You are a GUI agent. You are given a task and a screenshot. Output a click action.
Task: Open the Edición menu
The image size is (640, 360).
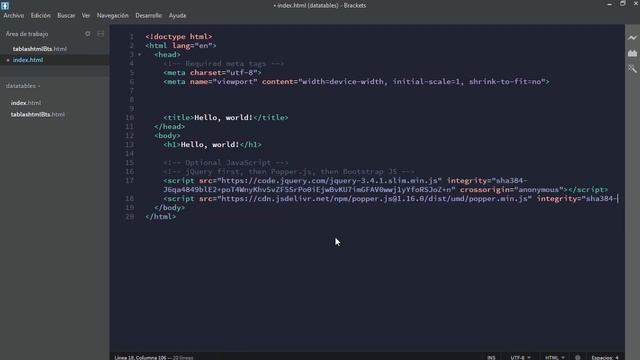(41, 16)
